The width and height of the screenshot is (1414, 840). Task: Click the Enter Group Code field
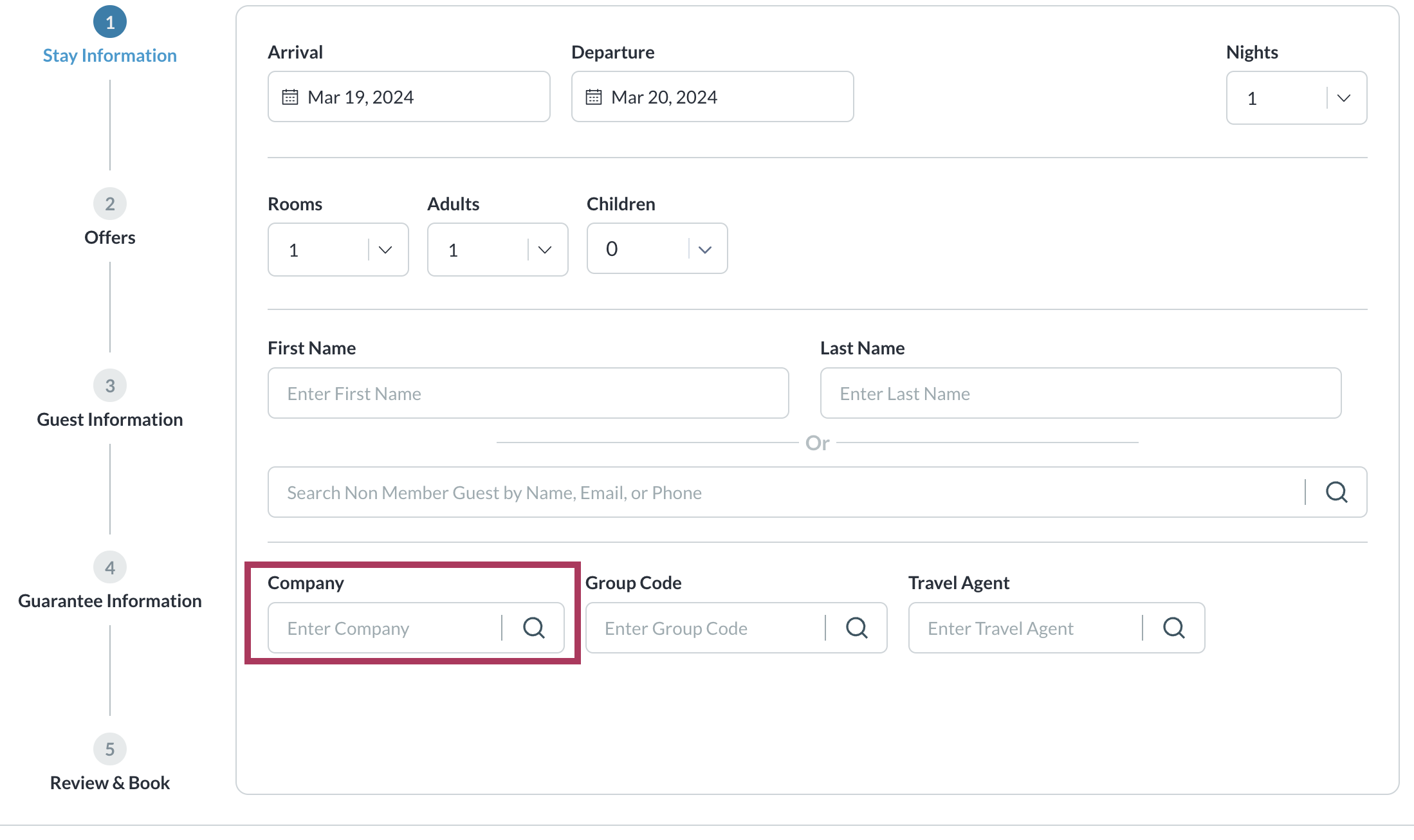tap(704, 628)
